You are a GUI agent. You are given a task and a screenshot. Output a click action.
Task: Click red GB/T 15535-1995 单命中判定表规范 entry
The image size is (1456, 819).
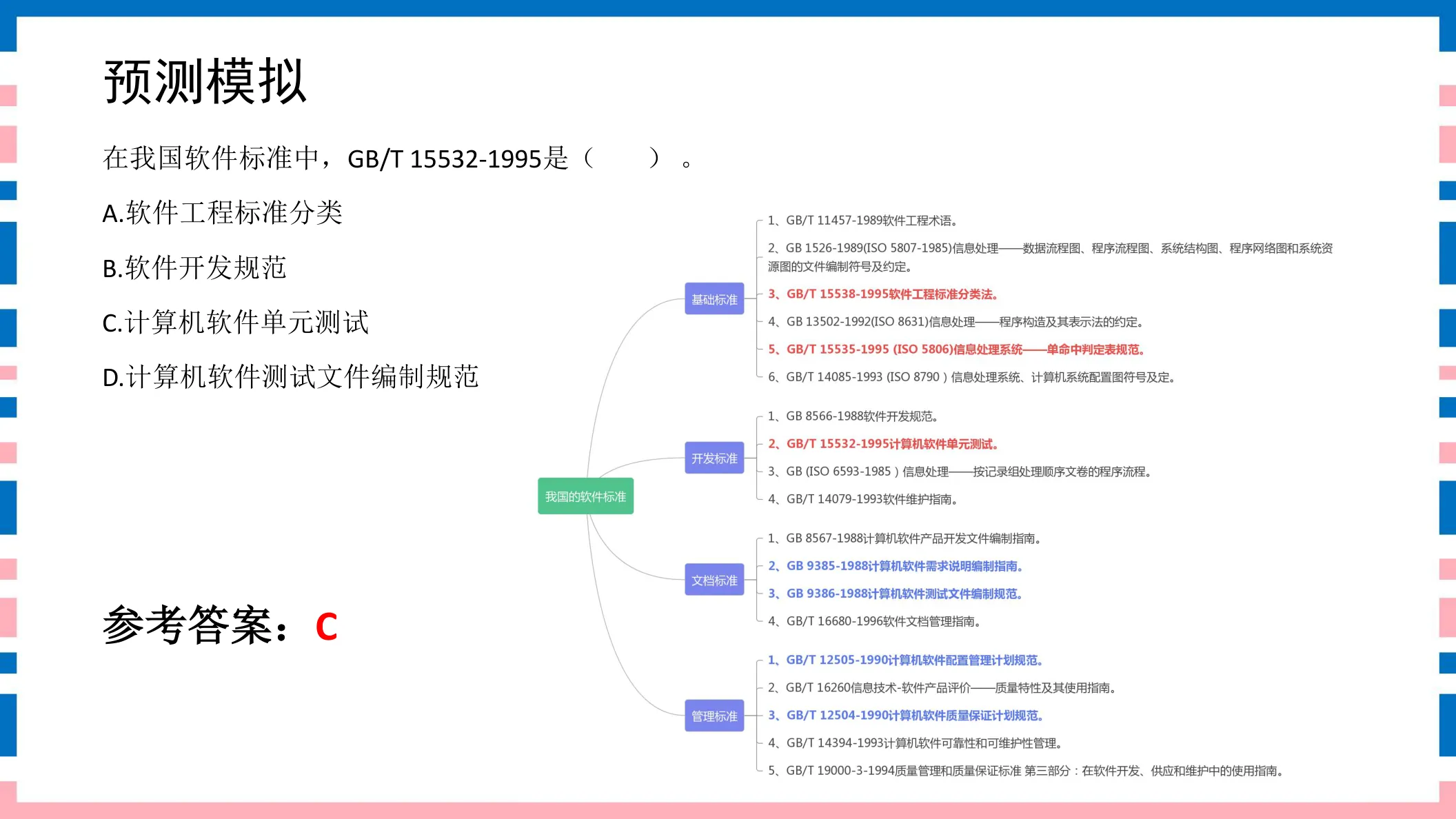[x=957, y=350]
